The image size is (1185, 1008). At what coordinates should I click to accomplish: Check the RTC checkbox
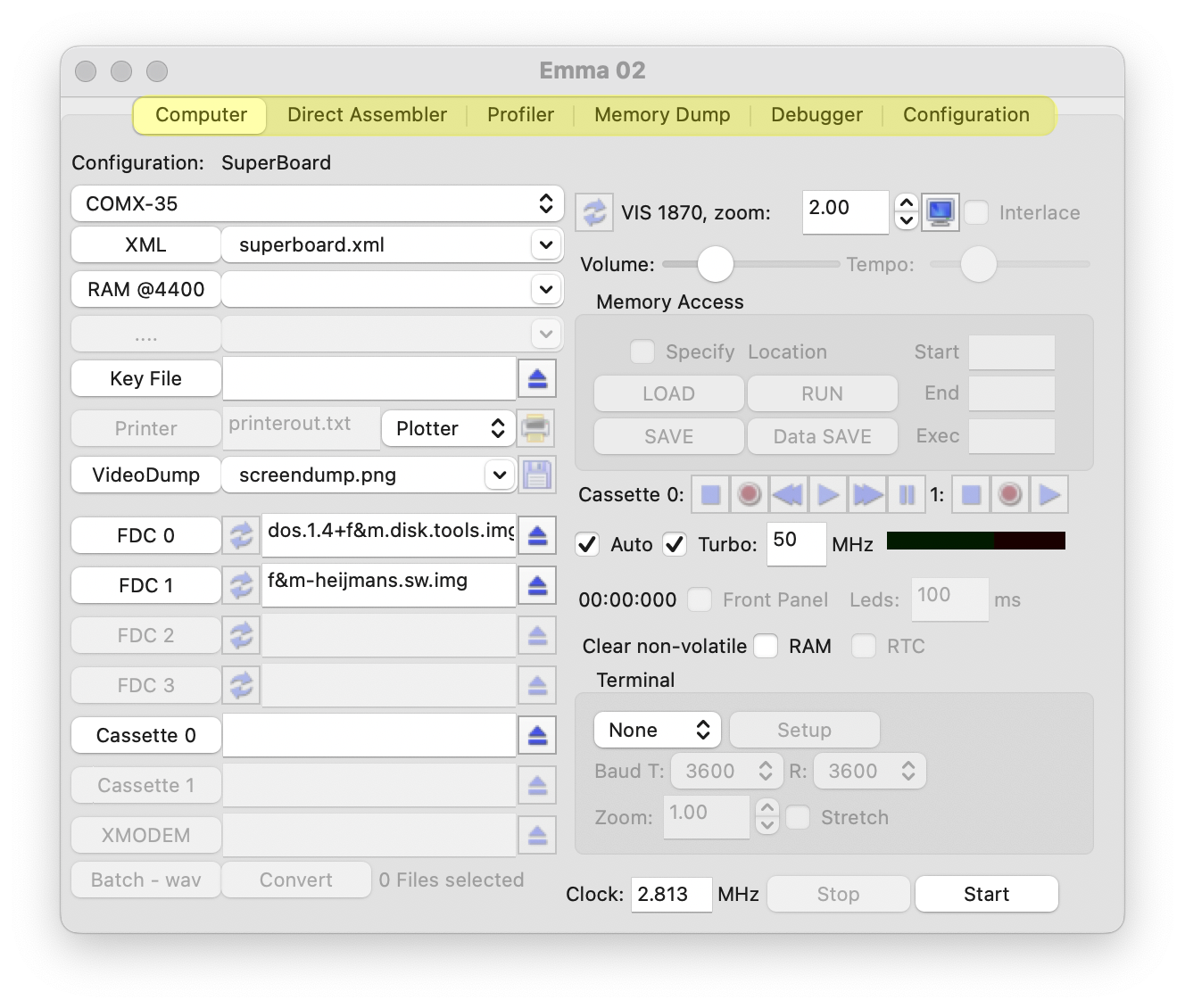pyautogui.click(x=864, y=646)
